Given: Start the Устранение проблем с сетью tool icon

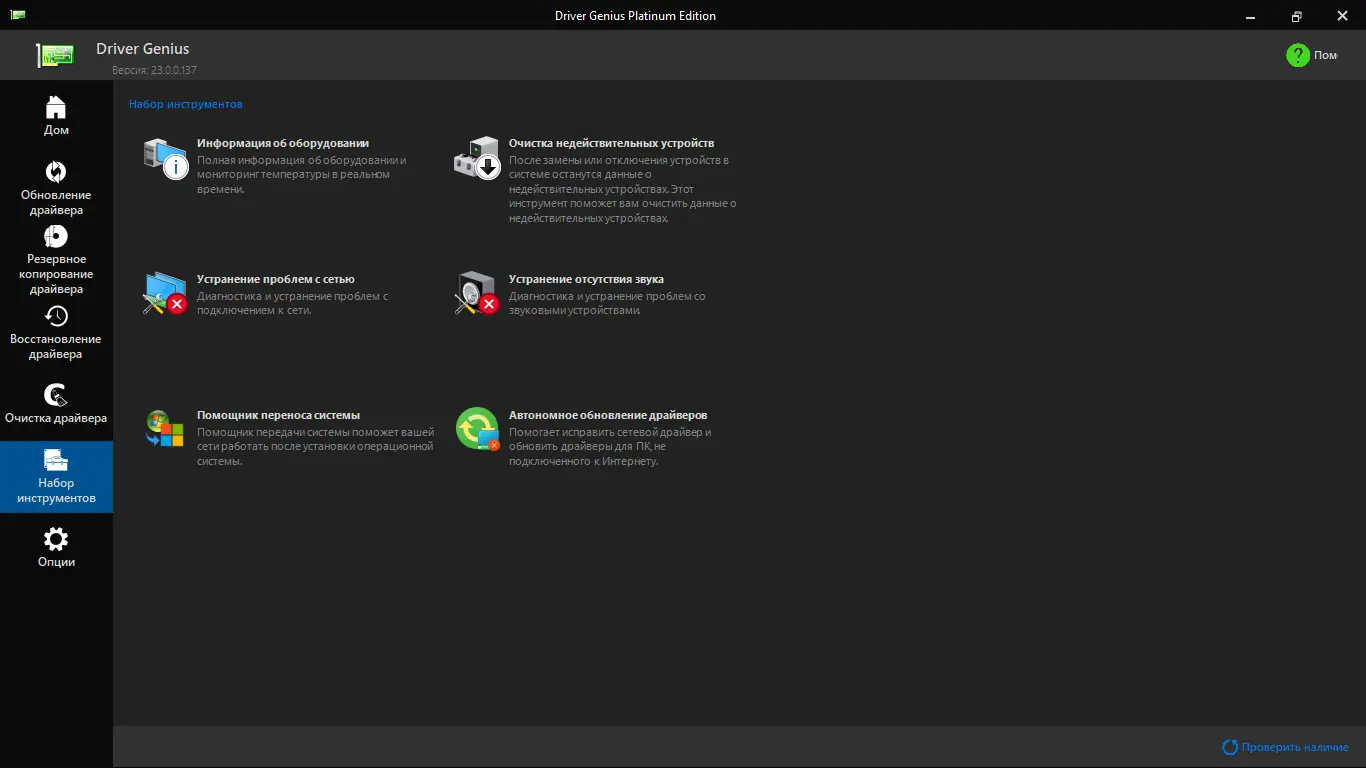Looking at the screenshot, I should pos(165,293).
